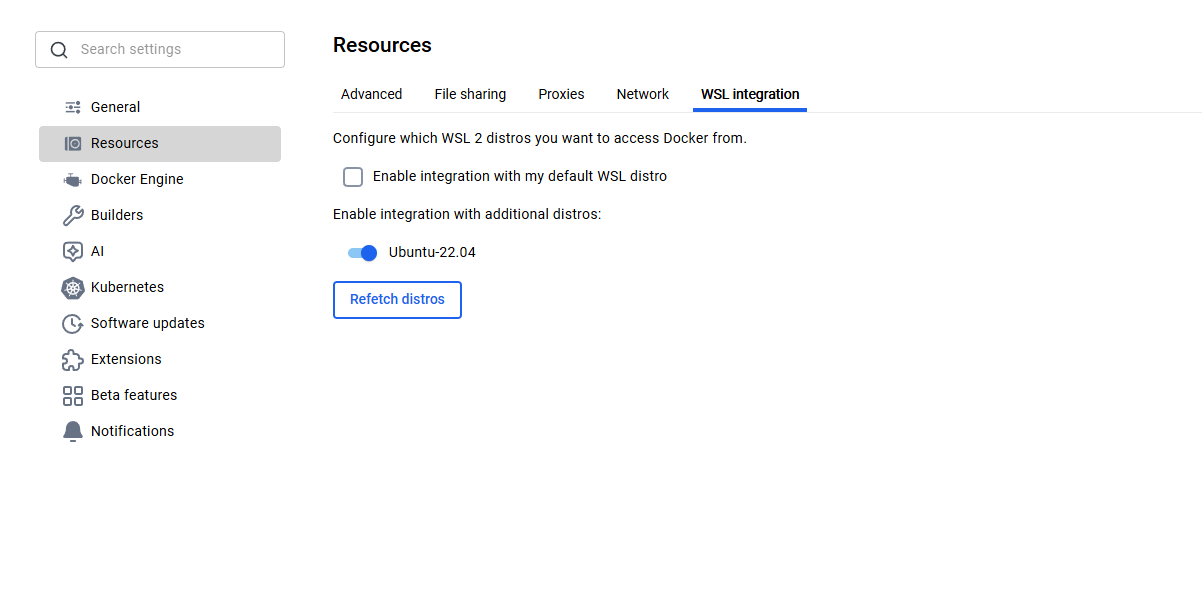Image resolution: width=1202 pixels, height=611 pixels.
Task: Select the WSL integration tab
Action: click(x=750, y=94)
